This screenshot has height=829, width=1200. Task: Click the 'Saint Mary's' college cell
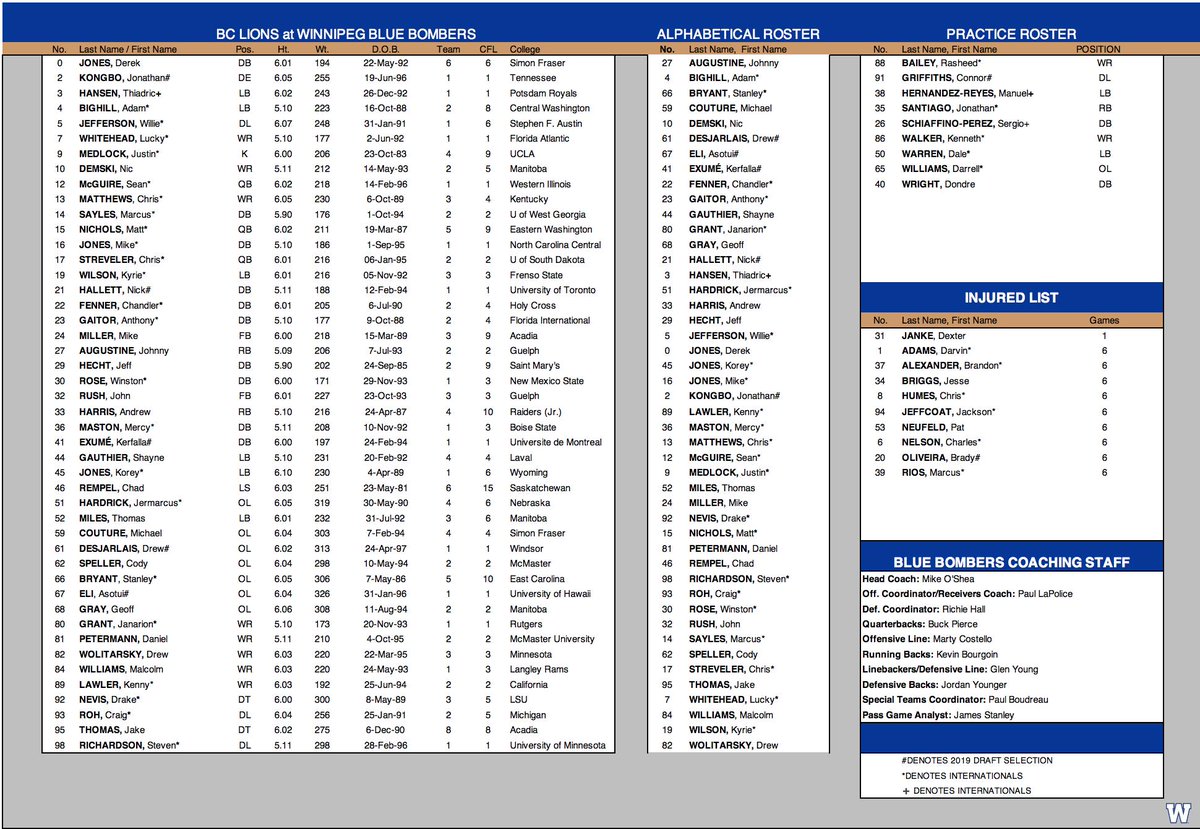(x=536, y=366)
